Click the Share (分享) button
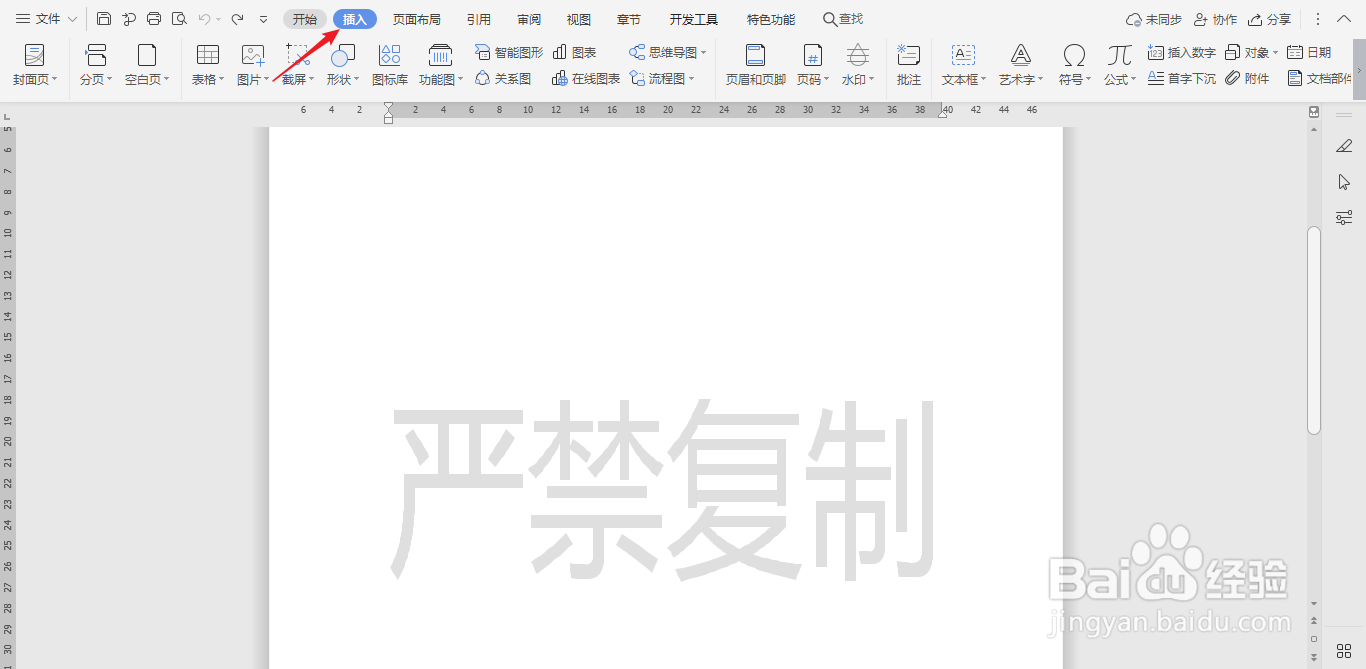1366x669 pixels. pyautogui.click(x=1269, y=19)
